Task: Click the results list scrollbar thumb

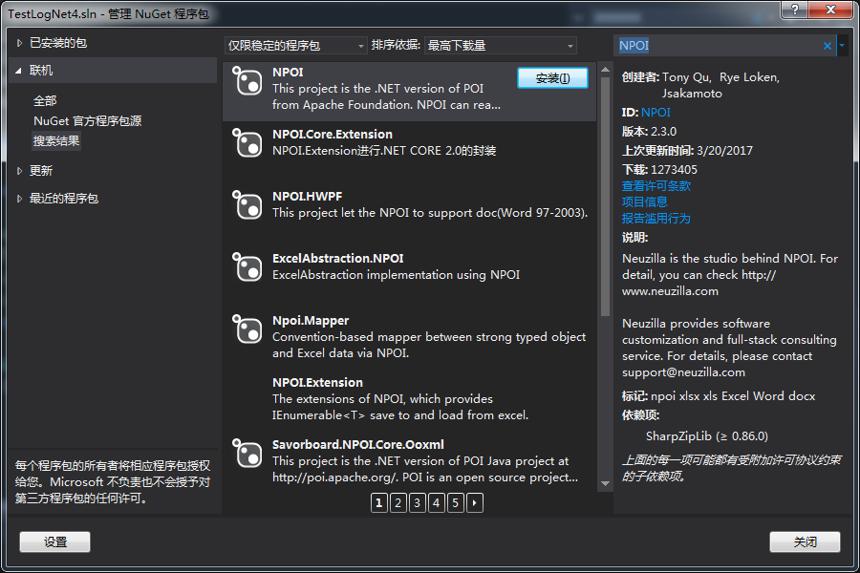Action: click(x=606, y=196)
